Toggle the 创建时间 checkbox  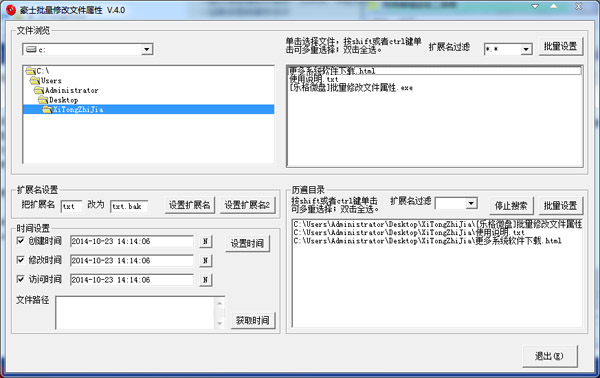point(21,241)
